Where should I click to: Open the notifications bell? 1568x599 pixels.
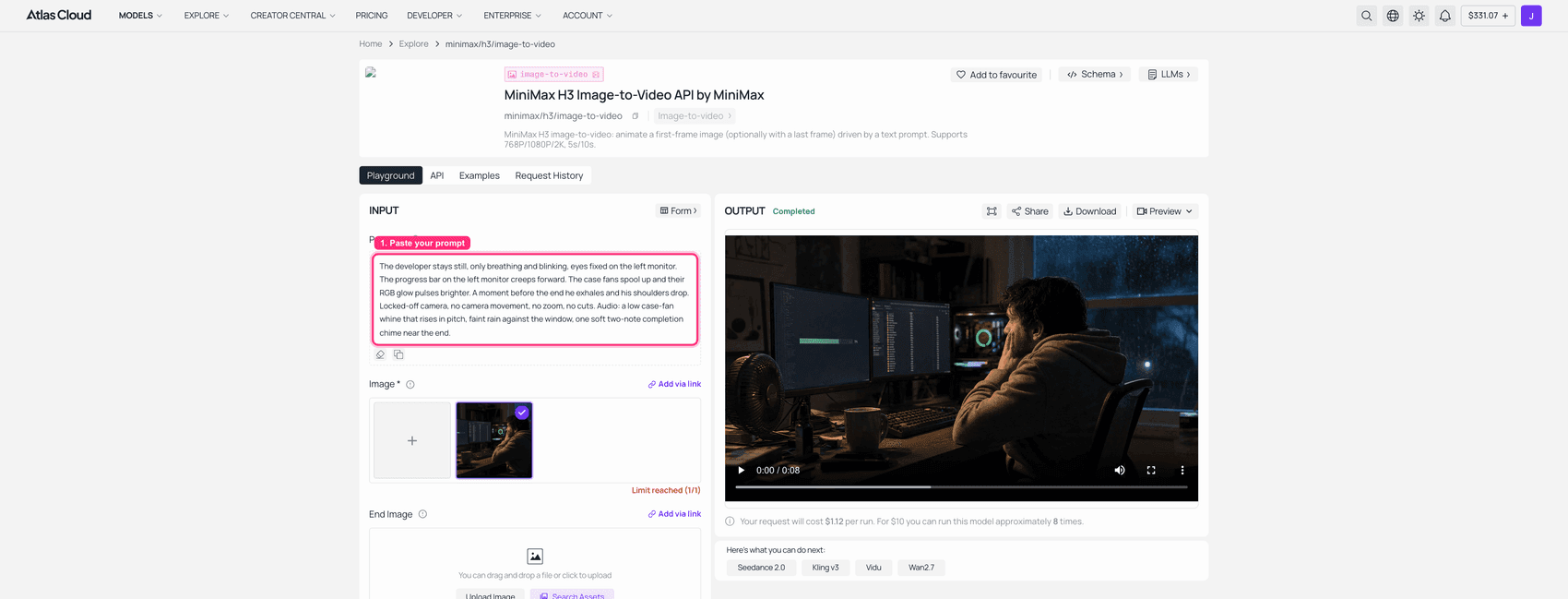[x=1445, y=16]
